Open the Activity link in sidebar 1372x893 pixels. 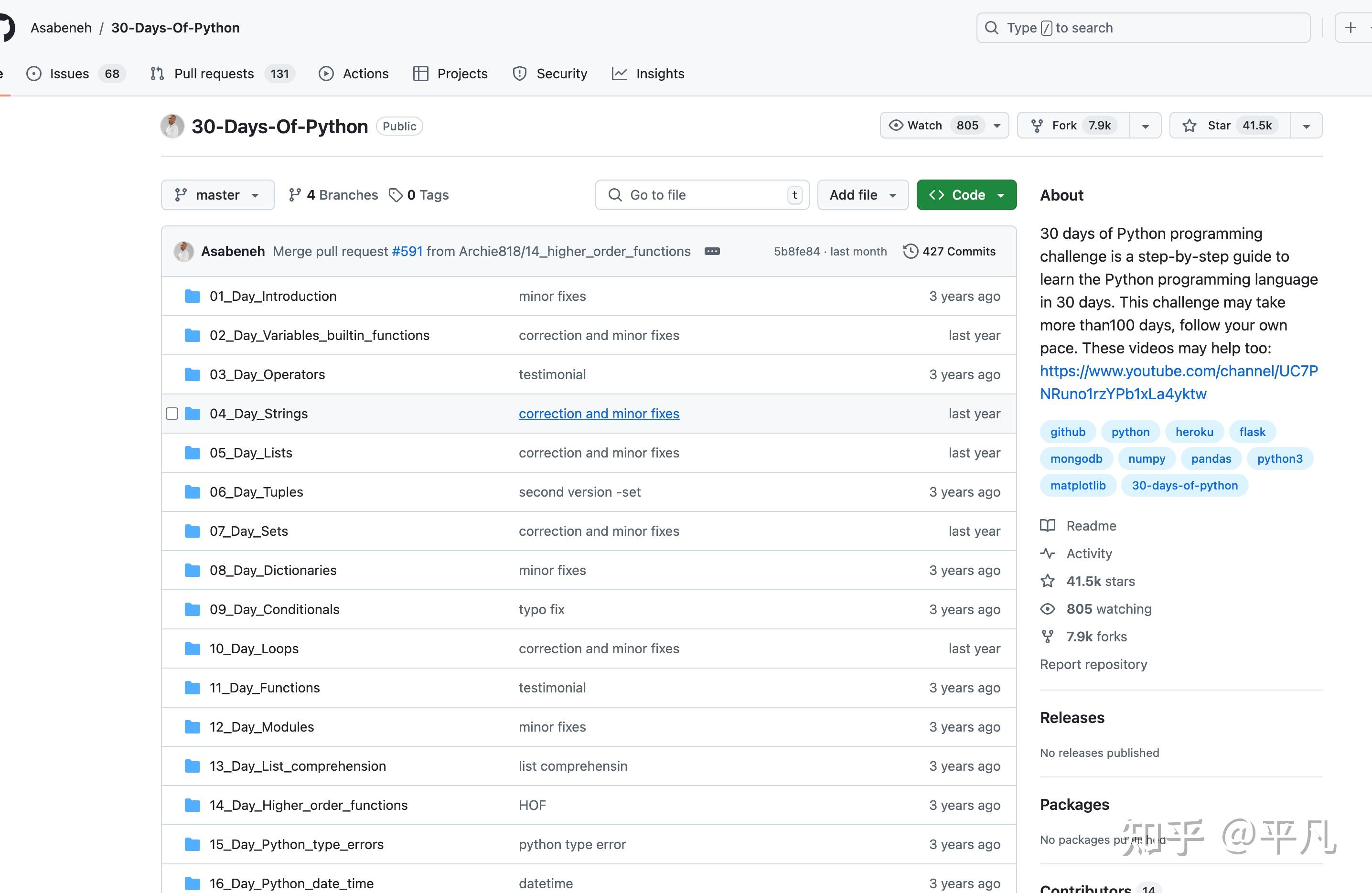click(1076, 553)
